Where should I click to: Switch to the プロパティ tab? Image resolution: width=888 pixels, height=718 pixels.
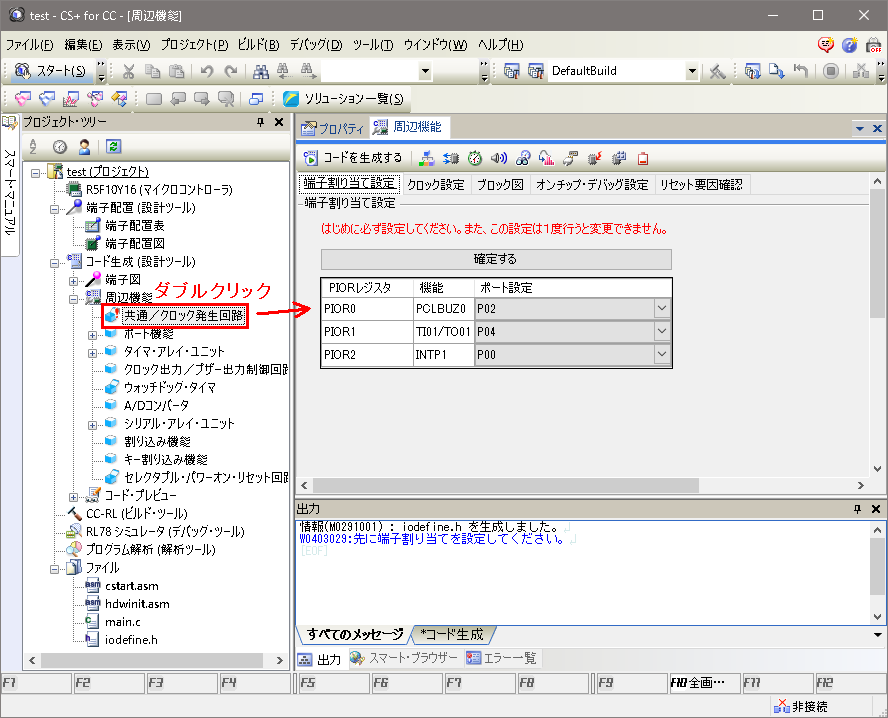pyautogui.click(x=332, y=128)
